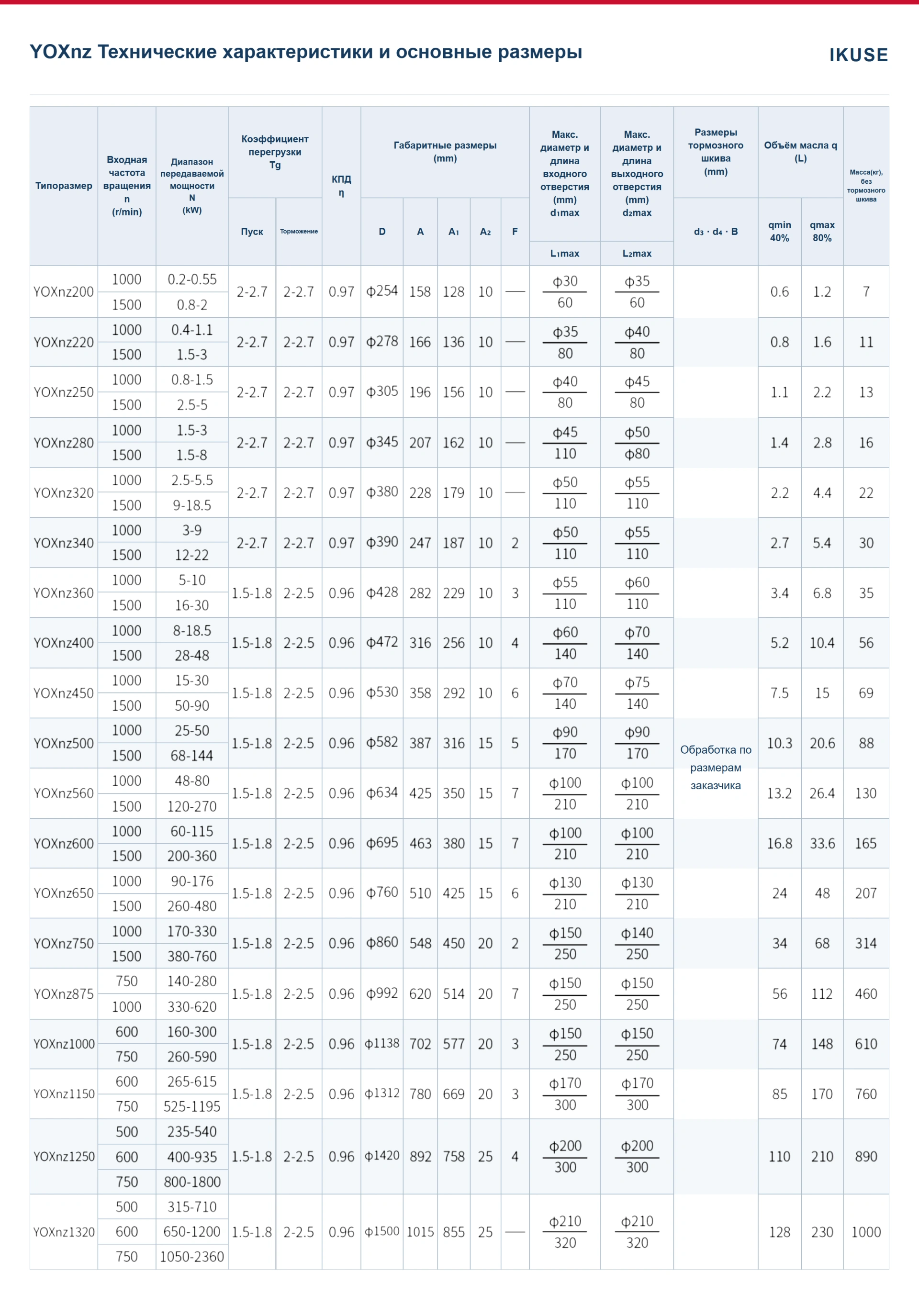Click the Типоразмер column header

click(64, 186)
